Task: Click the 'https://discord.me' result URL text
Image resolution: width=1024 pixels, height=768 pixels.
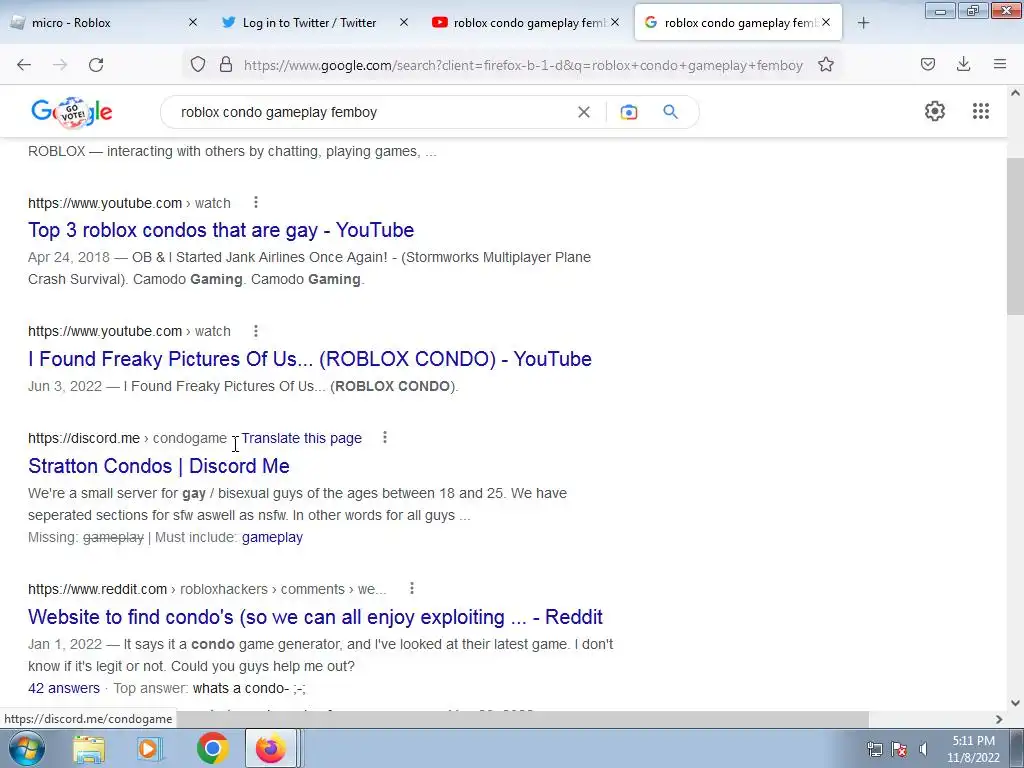Action: (x=84, y=438)
